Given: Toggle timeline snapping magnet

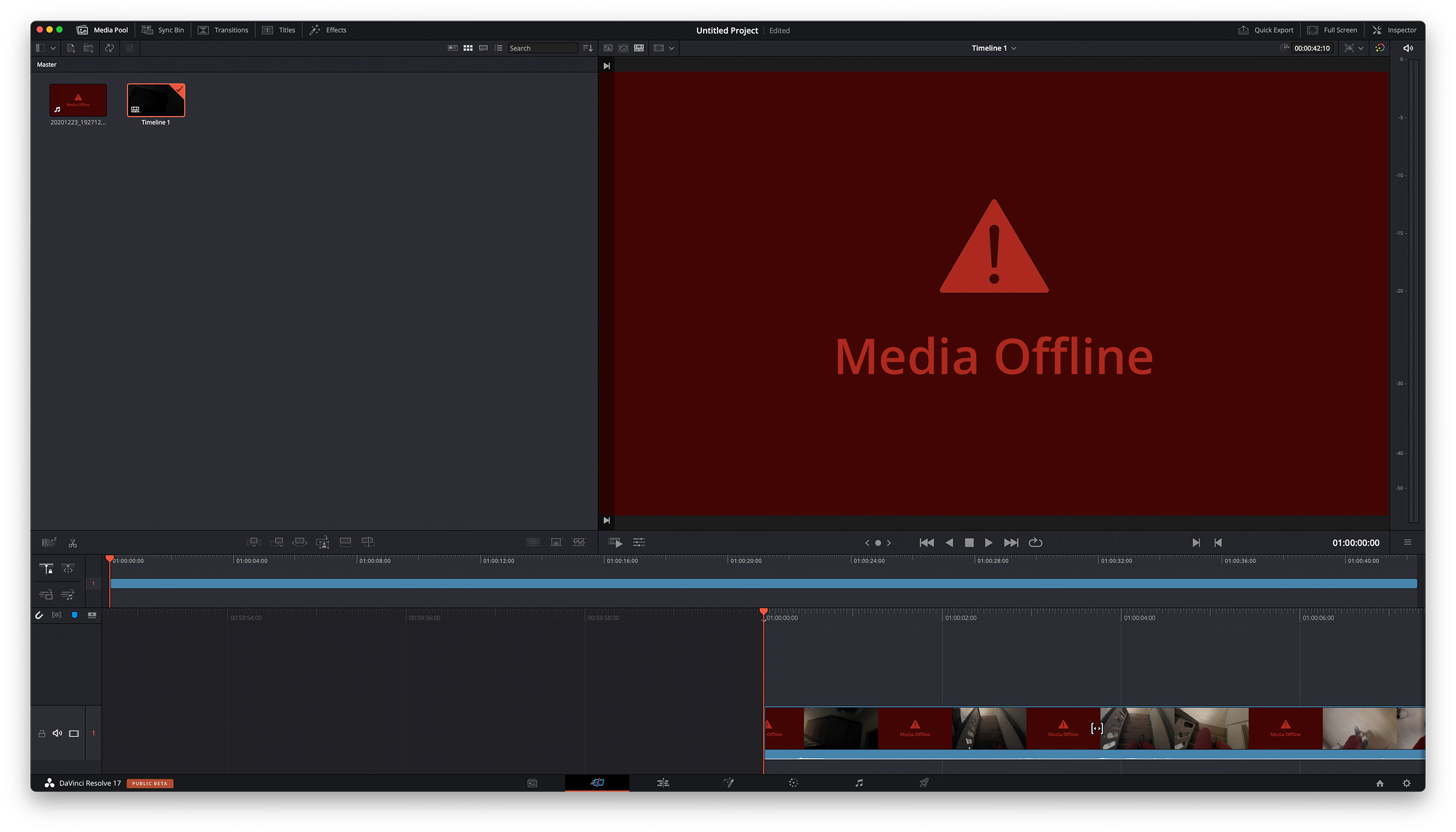Looking at the screenshot, I should click(x=39, y=615).
